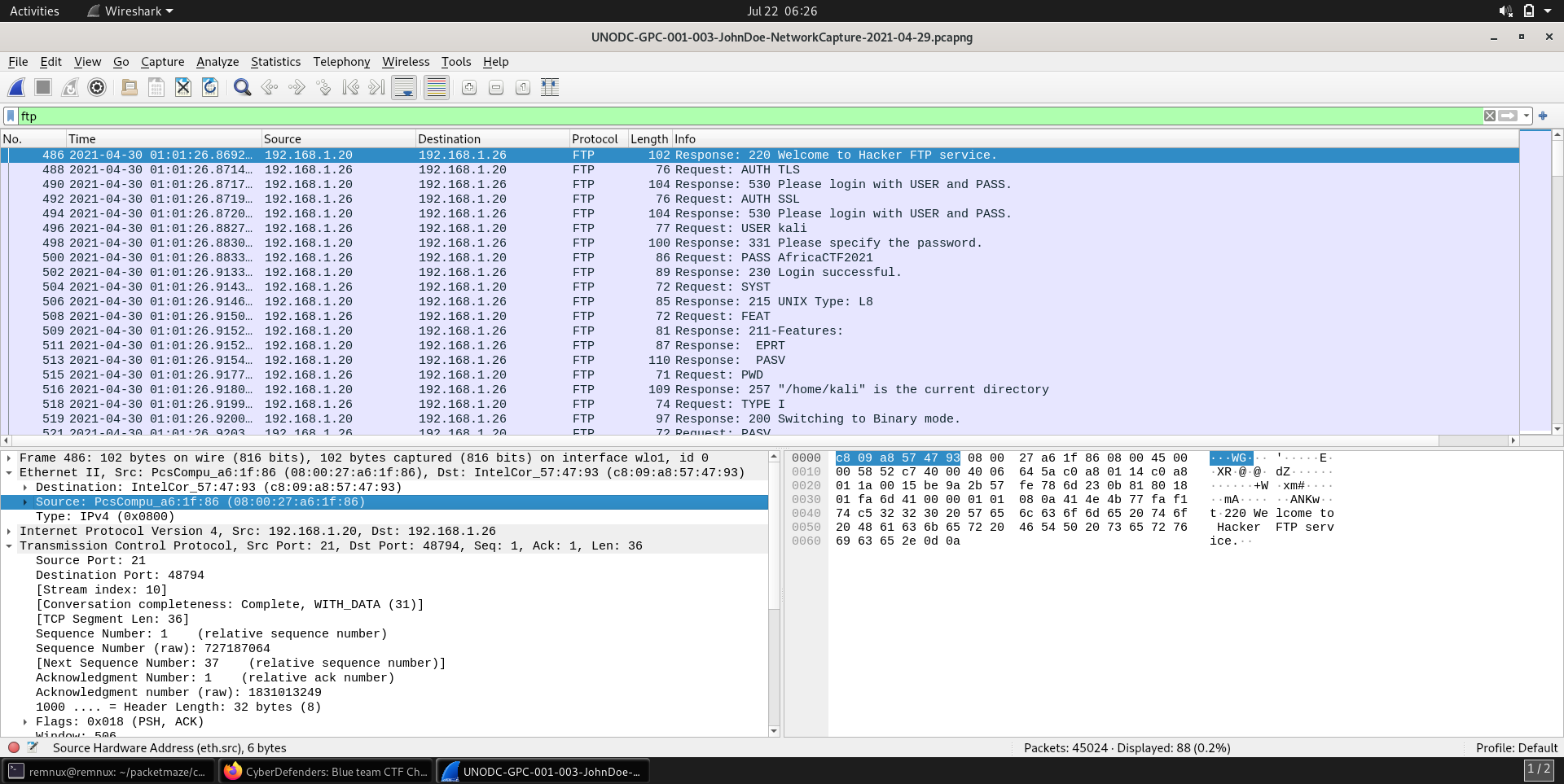Toggle auto-scroll during live capture
This screenshot has height=784, width=1564.
pyautogui.click(x=404, y=87)
